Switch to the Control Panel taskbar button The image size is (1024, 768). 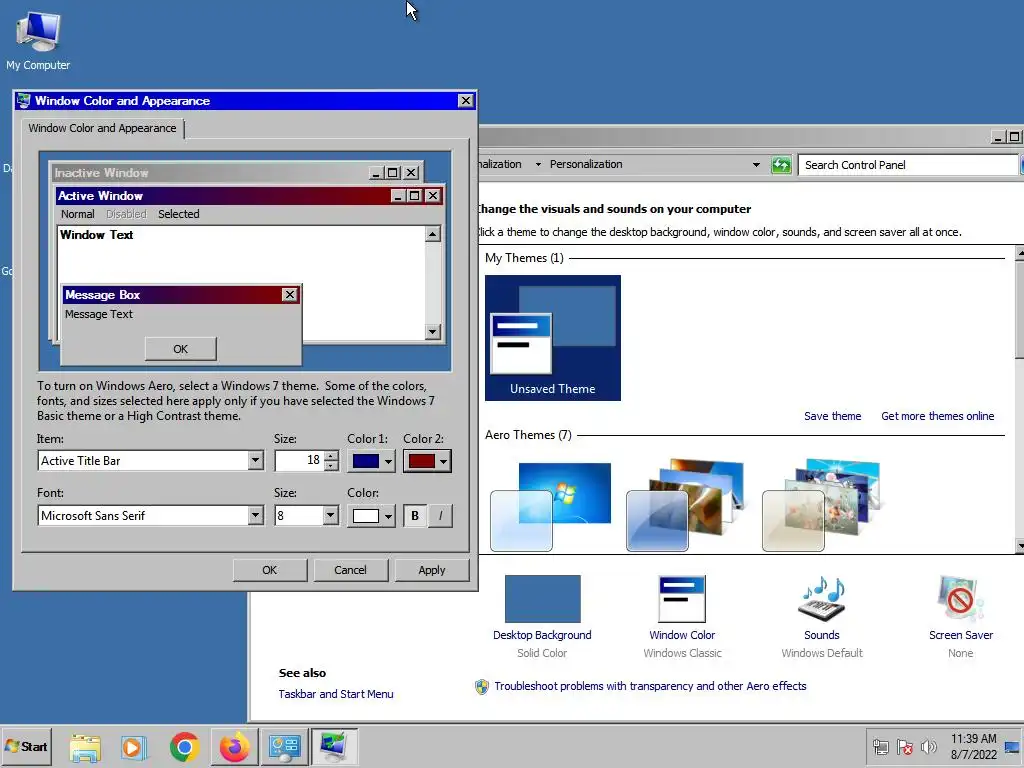[285, 747]
